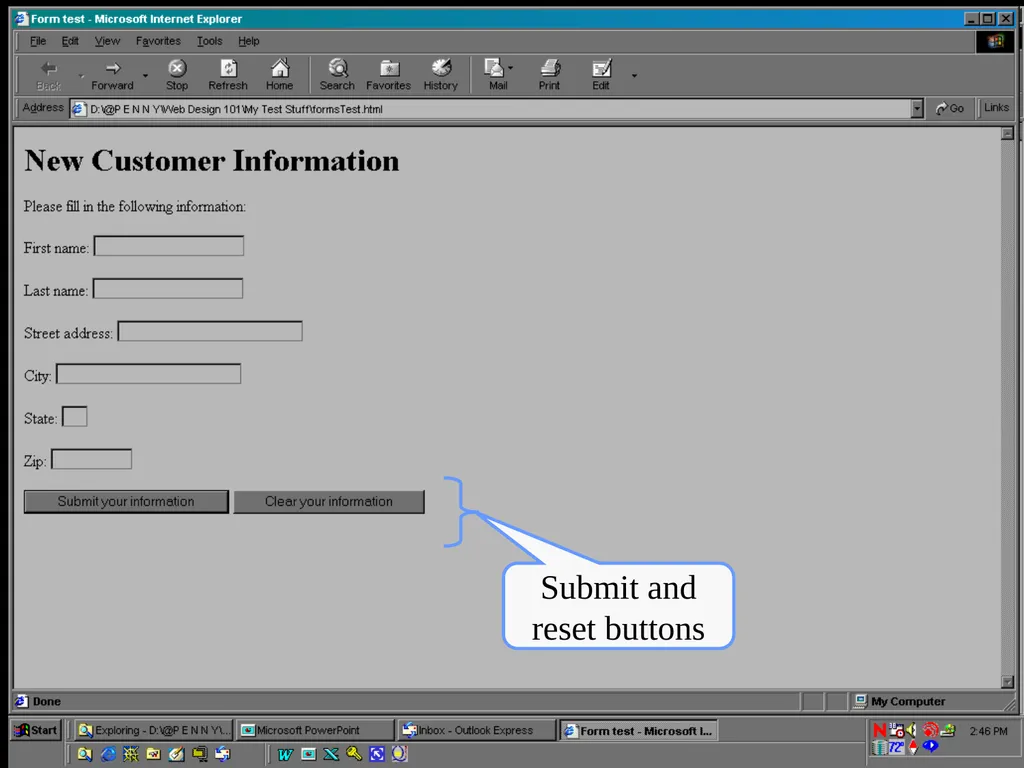
Task: Click Clear your information button
Action: pos(329,502)
